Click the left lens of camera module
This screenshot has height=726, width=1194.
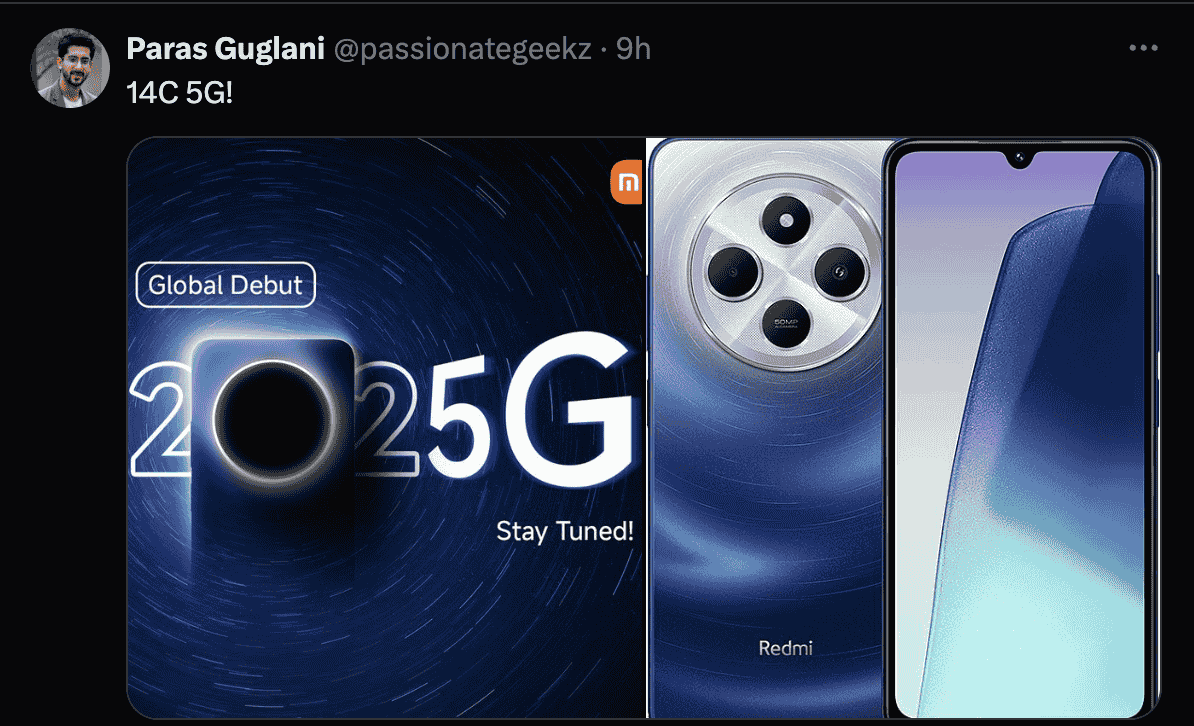(x=733, y=272)
